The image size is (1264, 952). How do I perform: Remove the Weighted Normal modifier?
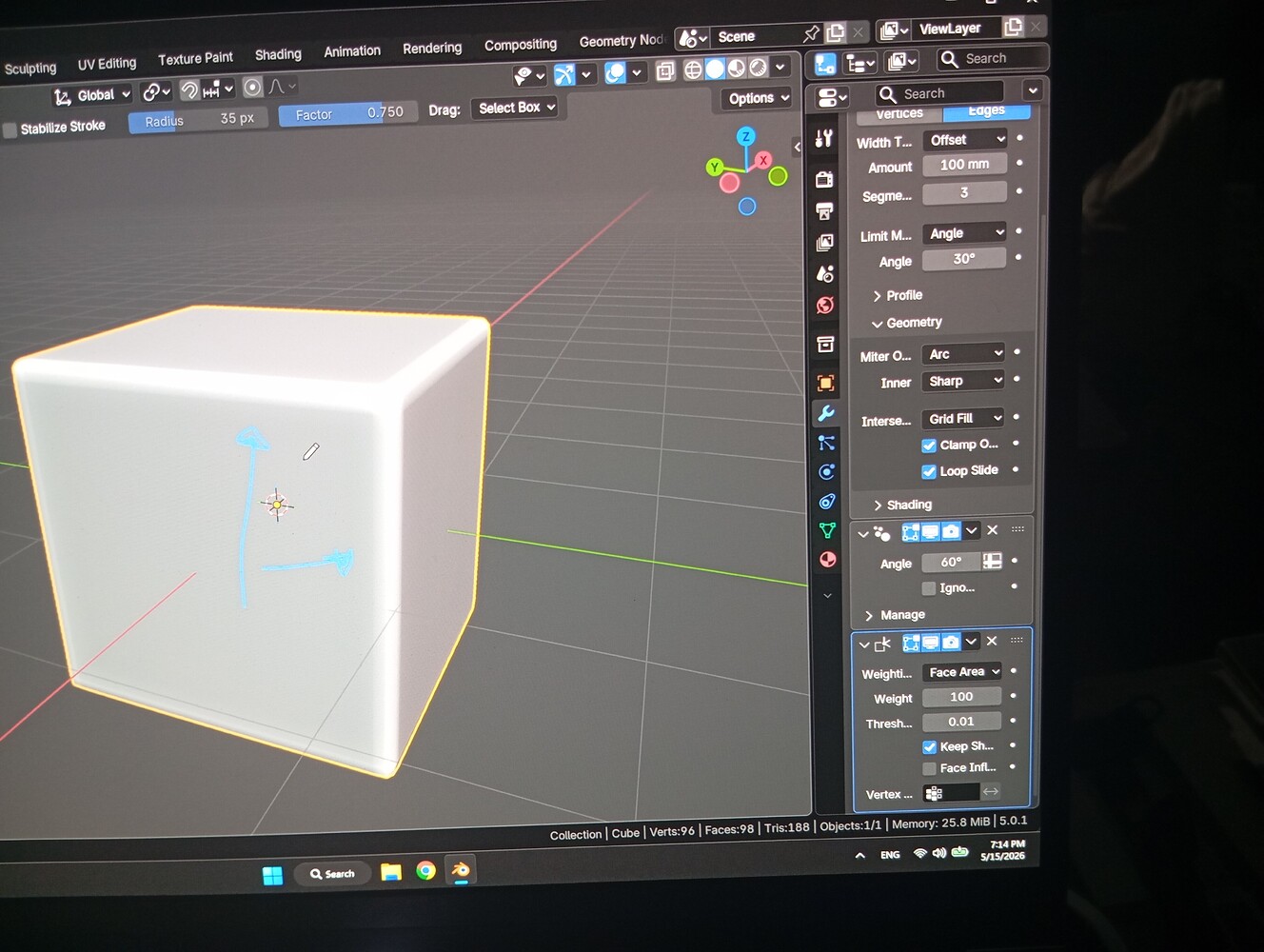[x=992, y=642]
